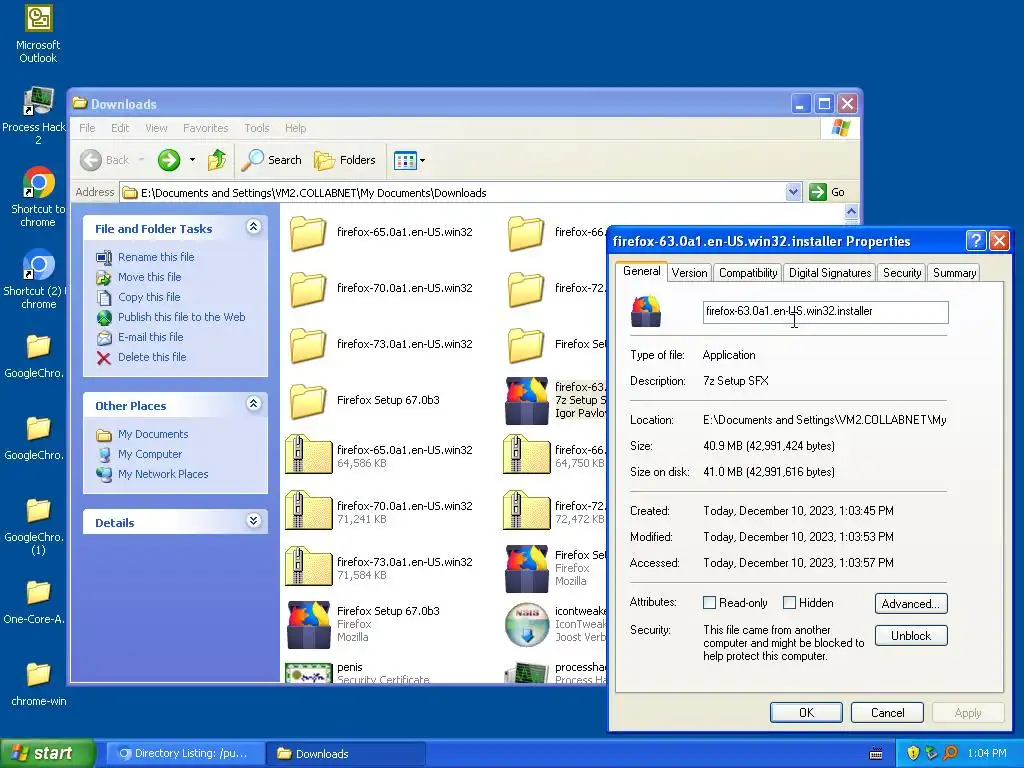Click E-mail this file link
This screenshot has width=1024, height=768.
150,337
